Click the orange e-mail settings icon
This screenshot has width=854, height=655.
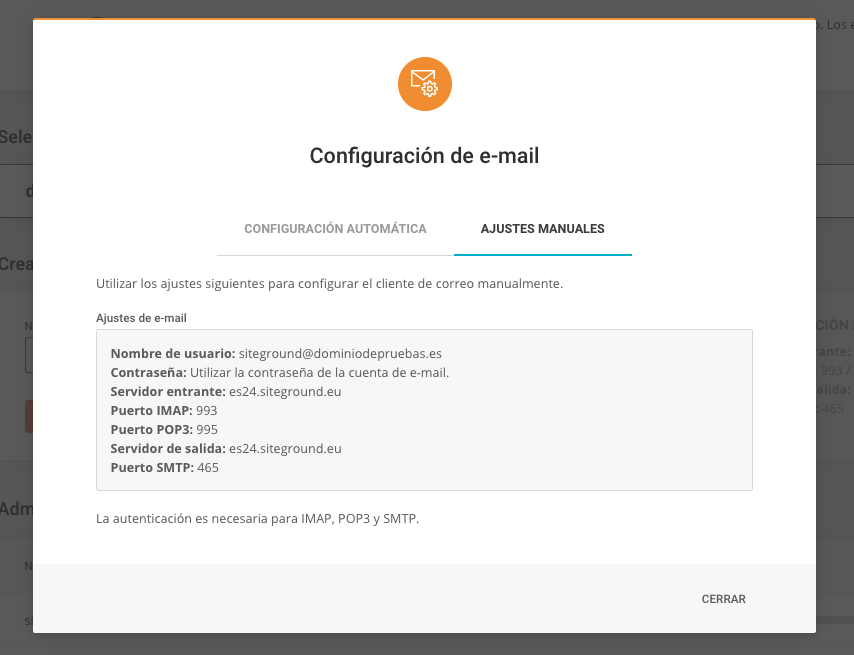(x=425, y=84)
